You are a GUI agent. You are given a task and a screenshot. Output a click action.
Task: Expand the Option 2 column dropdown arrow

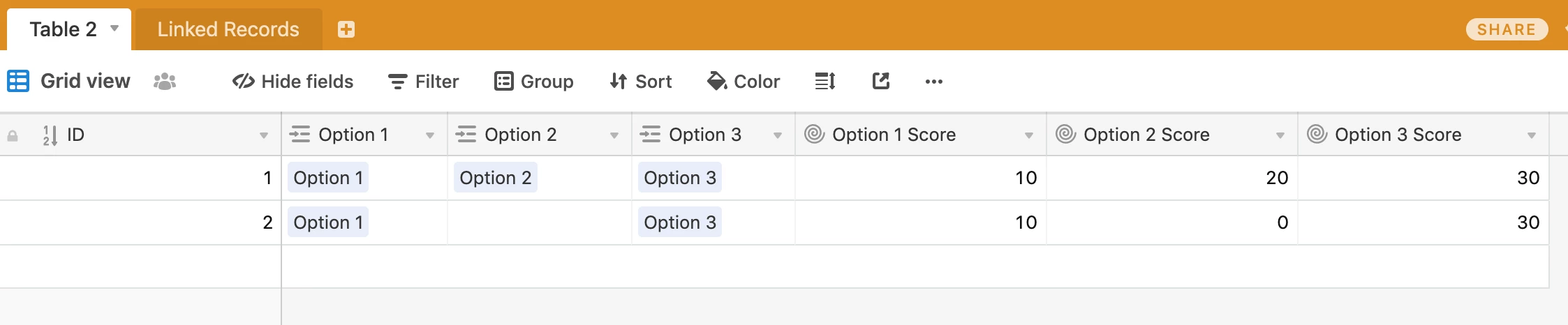(614, 135)
